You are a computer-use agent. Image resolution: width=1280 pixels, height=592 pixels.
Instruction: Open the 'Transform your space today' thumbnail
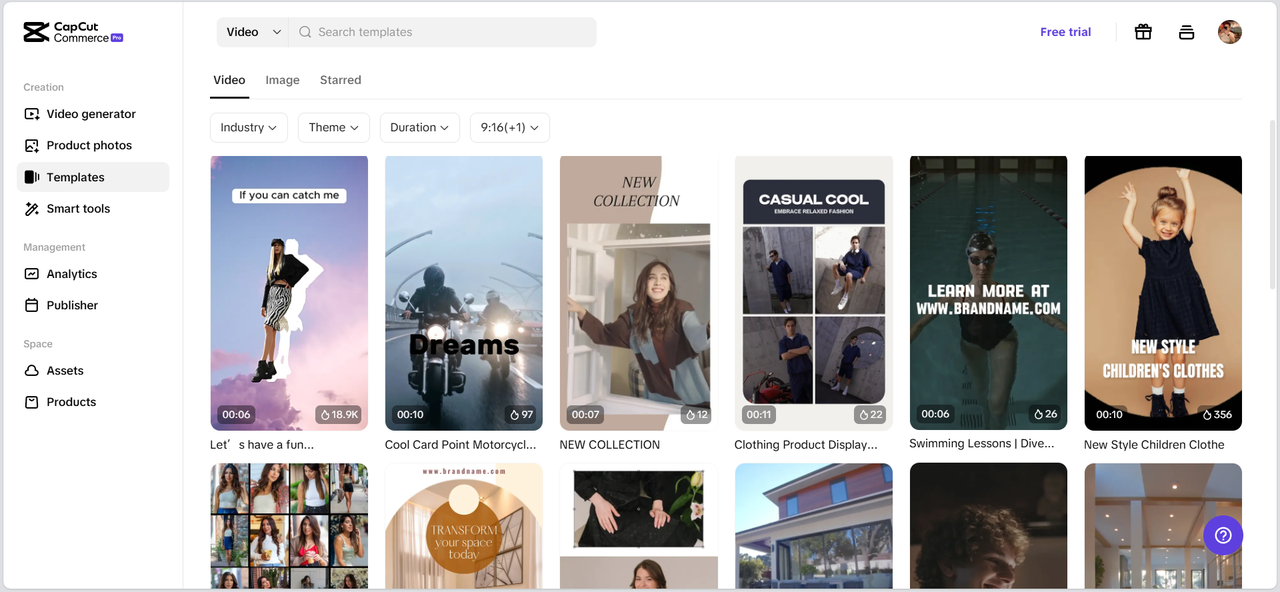(464, 527)
